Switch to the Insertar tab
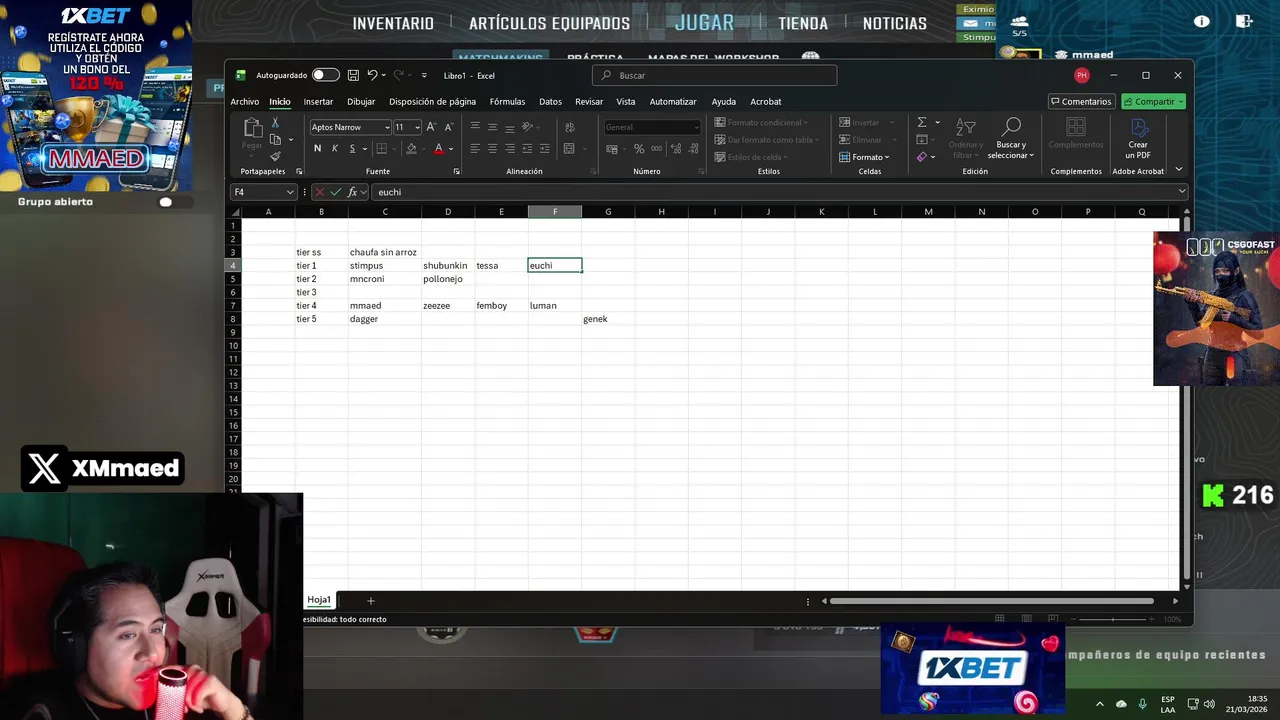The height and width of the screenshot is (720, 1280). pos(318,102)
